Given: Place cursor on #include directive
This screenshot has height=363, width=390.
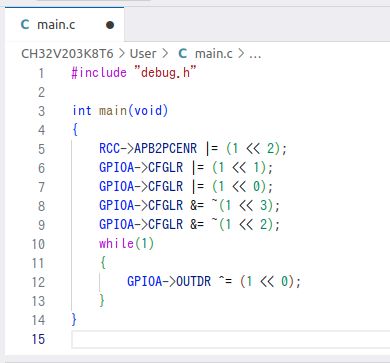Looking at the screenshot, I should click(99, 72).
